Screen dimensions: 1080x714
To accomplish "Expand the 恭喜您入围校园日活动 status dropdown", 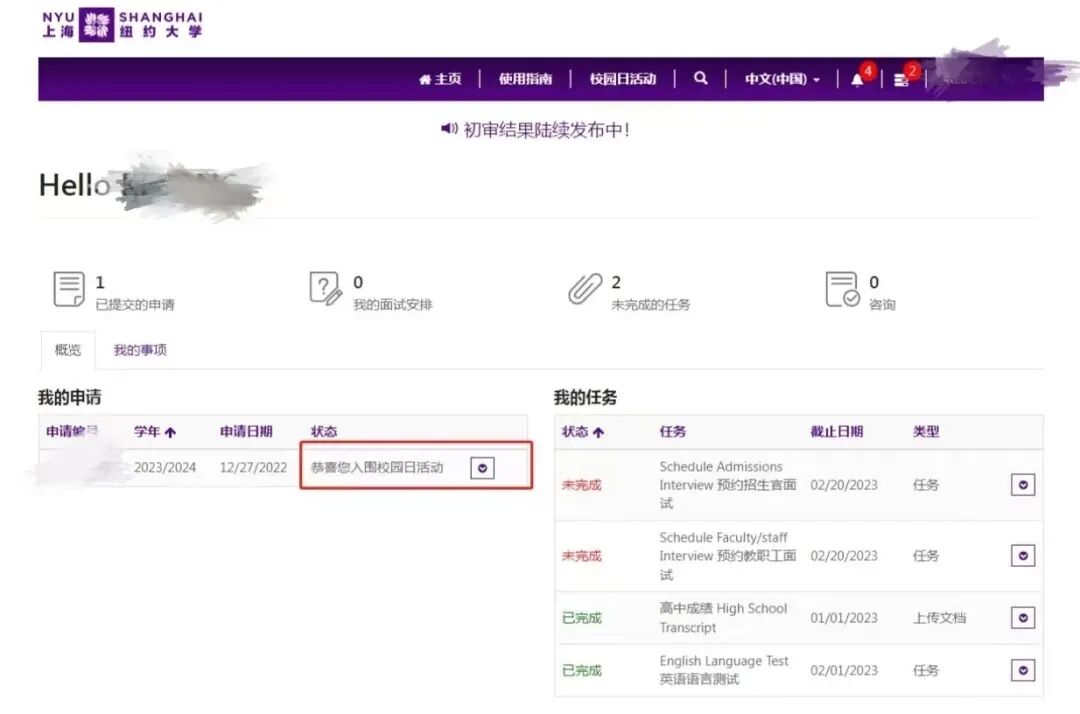I will tap(483, 467).
